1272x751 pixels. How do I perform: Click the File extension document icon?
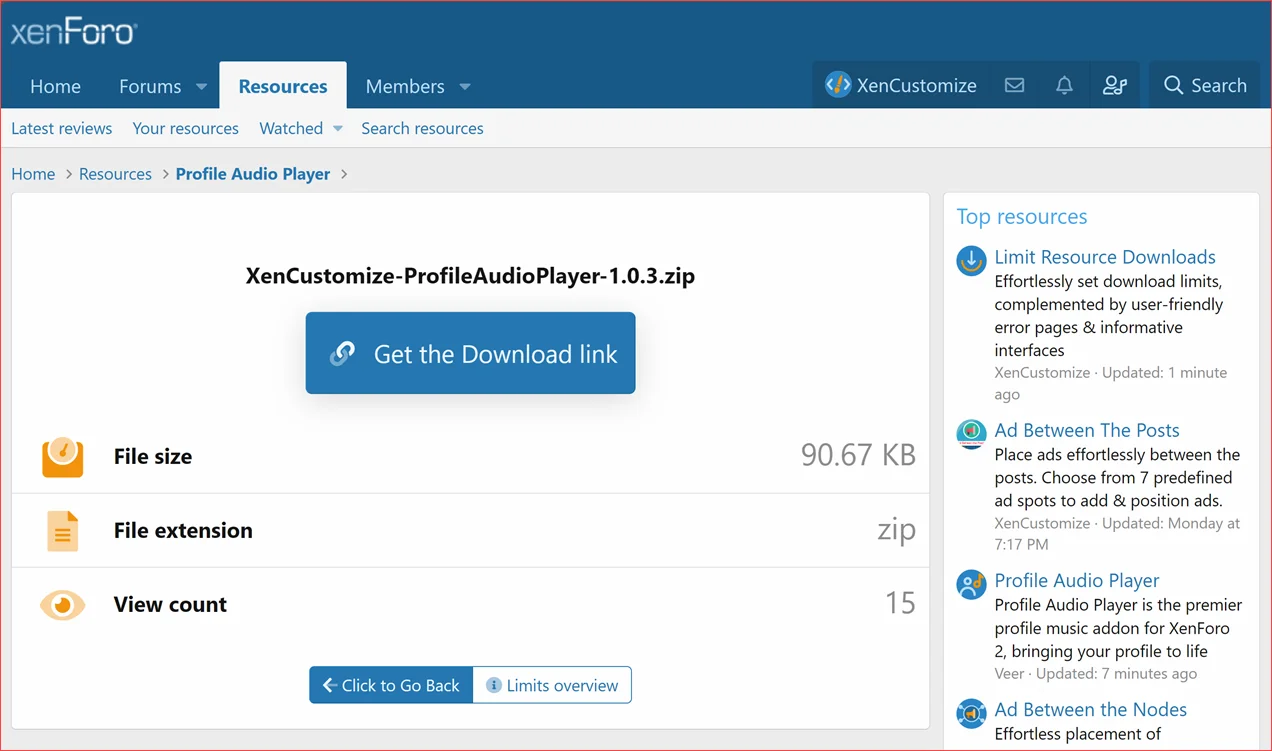coord(62,530)
